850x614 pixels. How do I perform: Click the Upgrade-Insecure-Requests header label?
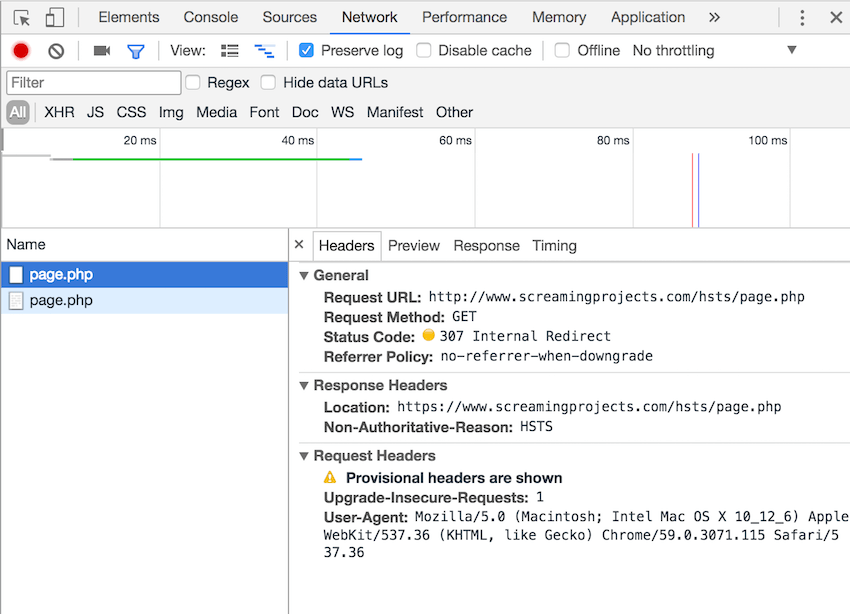426,497
